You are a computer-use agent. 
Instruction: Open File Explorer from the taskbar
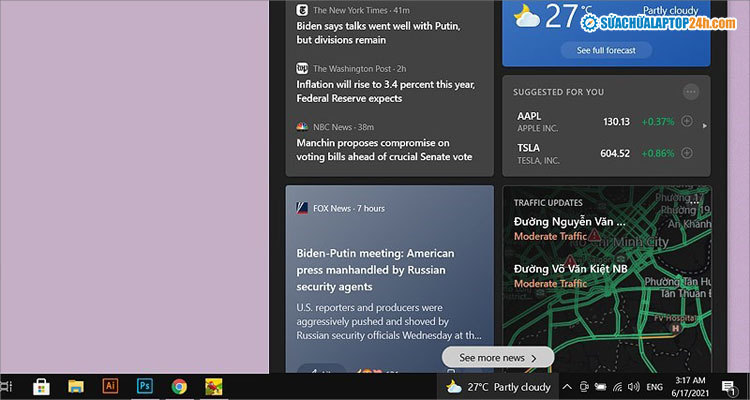76,387
